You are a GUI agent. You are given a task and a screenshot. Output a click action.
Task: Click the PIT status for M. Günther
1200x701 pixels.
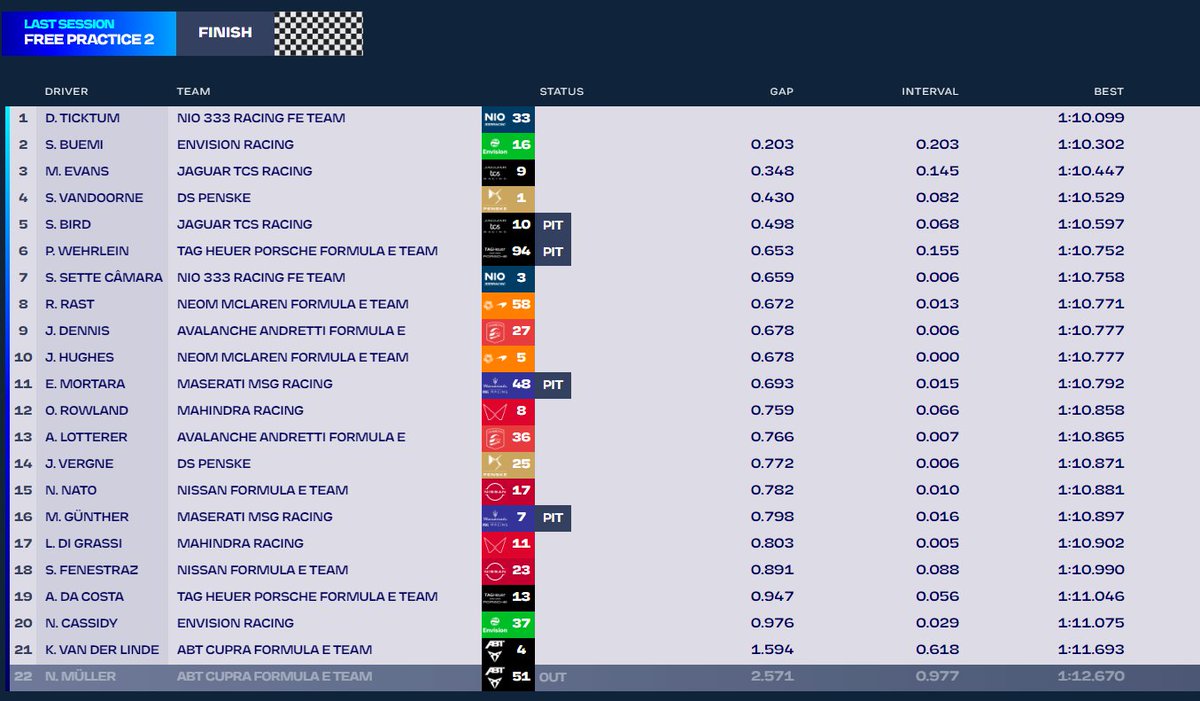[x=553, y=517]
